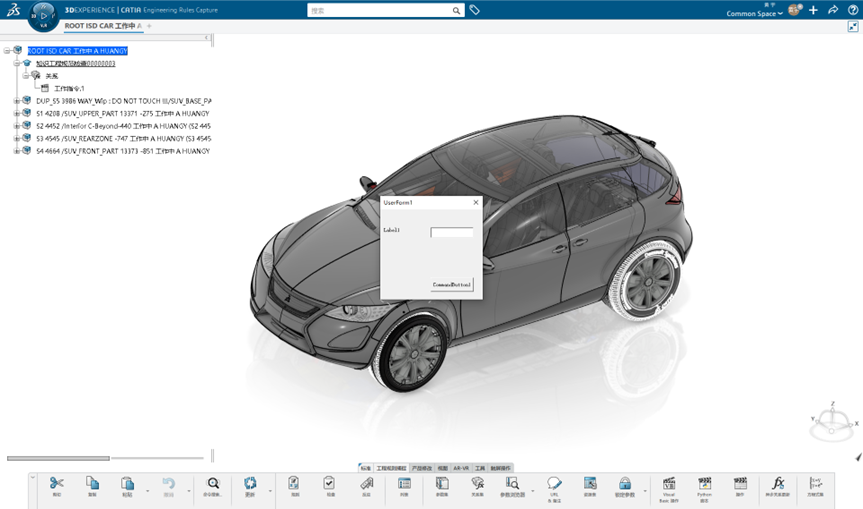Screen dimensions: 863x509
Task: Switch to the 标准 Standard tab
Action: tap(365, 468)
